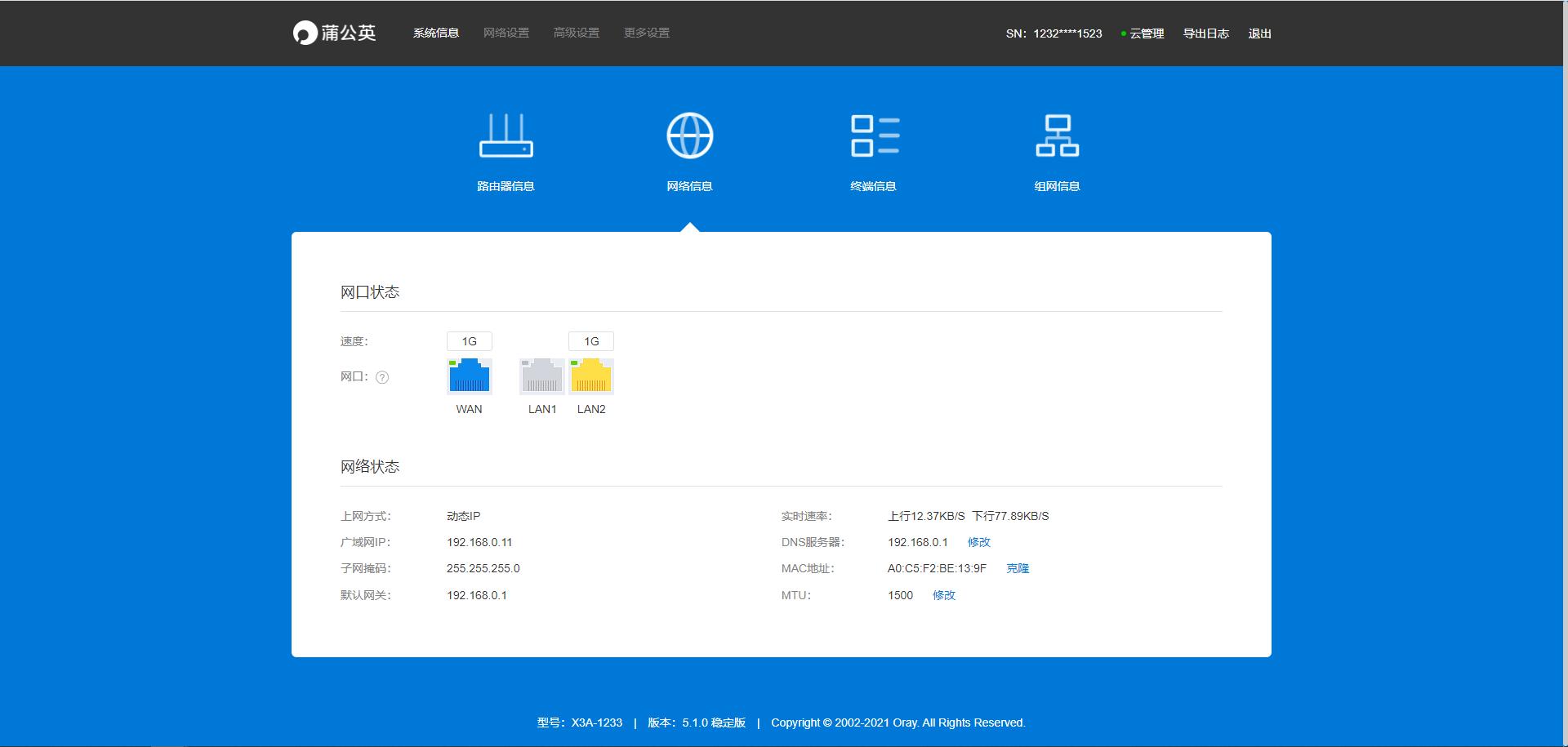
Task: Click 退出 to log out
Action: (x=1259, y=34)
